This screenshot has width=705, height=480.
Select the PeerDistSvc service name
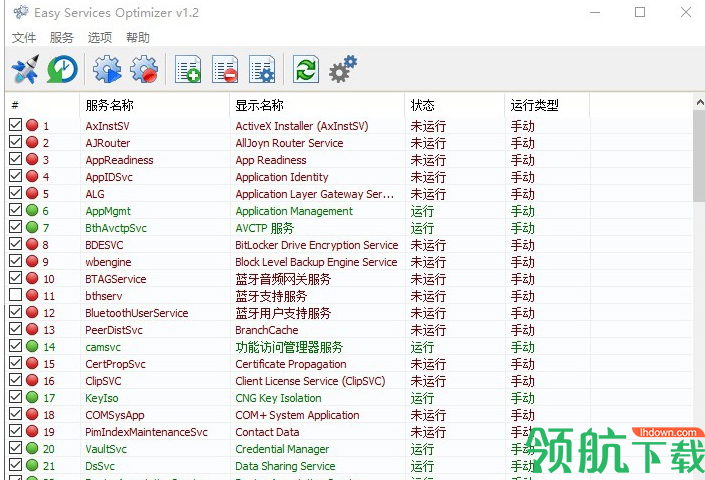(x=114, y=330)
